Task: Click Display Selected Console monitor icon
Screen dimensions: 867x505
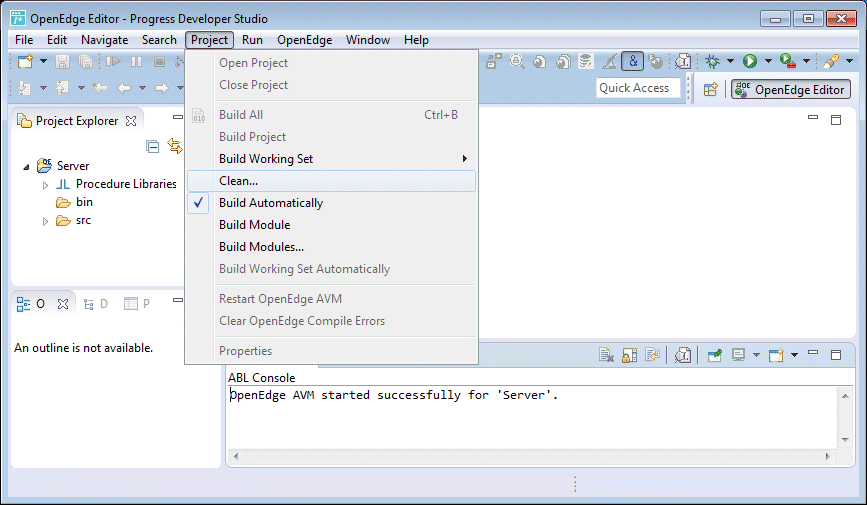Action: tap(738, 355)
